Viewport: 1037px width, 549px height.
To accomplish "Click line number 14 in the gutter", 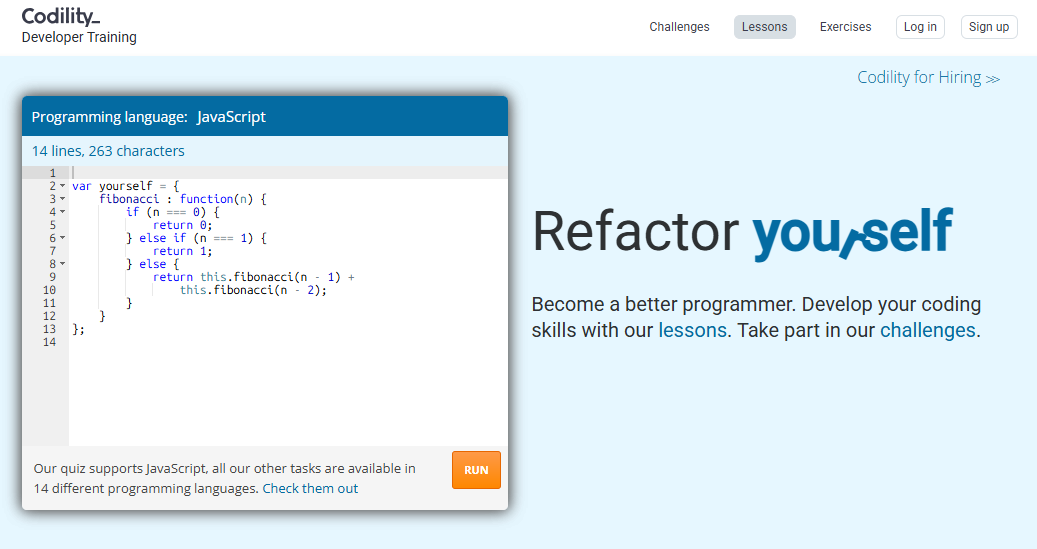I will 50,342.
